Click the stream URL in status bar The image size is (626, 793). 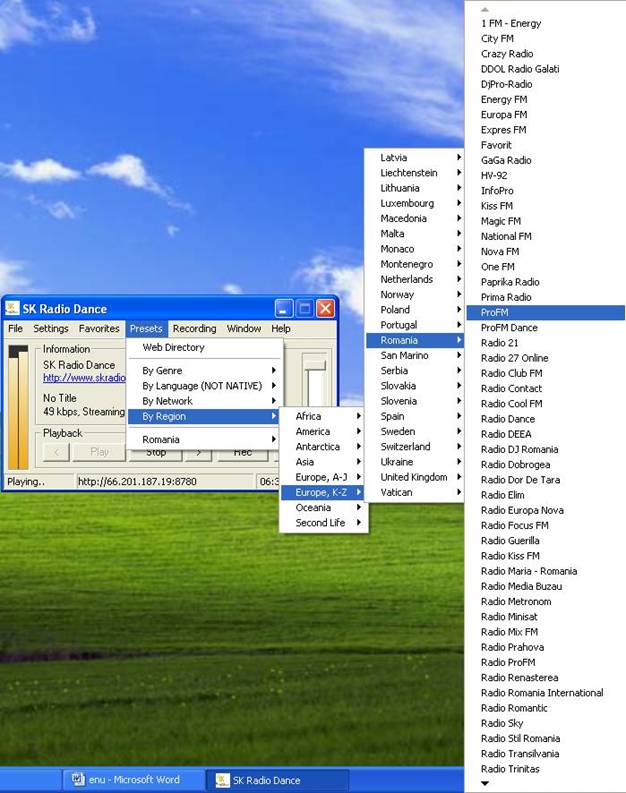pos(137,481)
